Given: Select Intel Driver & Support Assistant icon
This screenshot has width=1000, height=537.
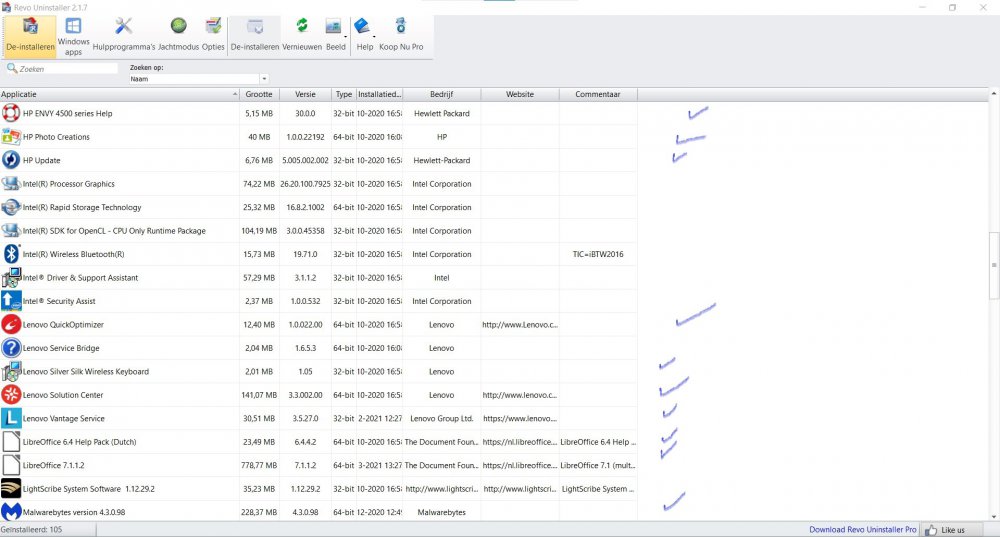Looking at the screenshot, I should click(11, 277).
